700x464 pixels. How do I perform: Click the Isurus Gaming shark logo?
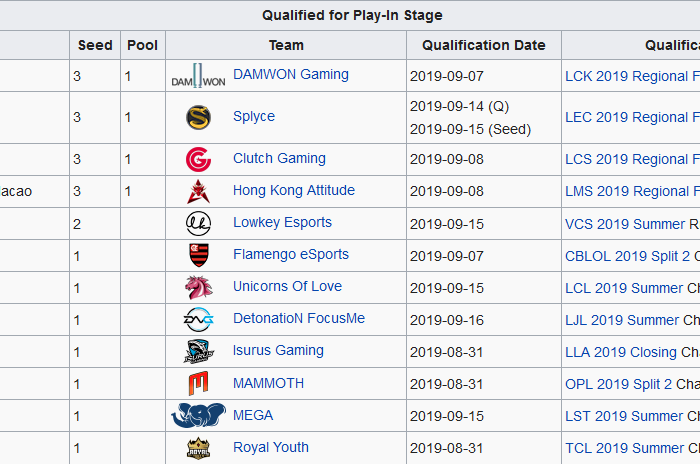[x=198, y=351]
